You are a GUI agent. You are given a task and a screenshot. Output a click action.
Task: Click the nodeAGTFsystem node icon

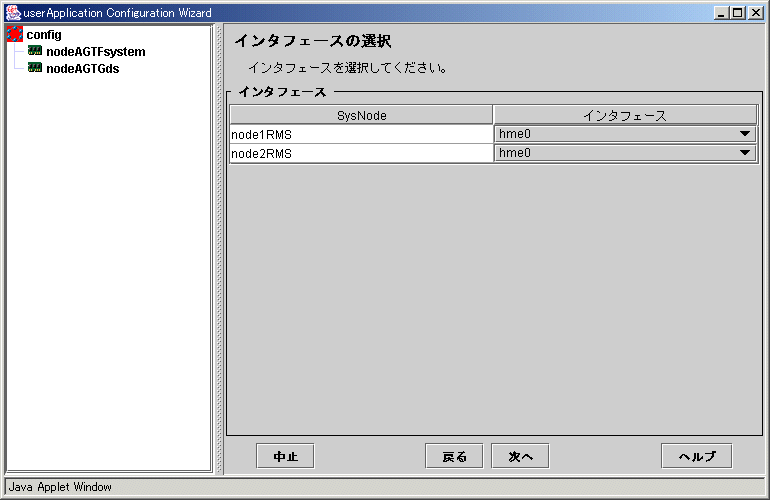coord(35,51)
